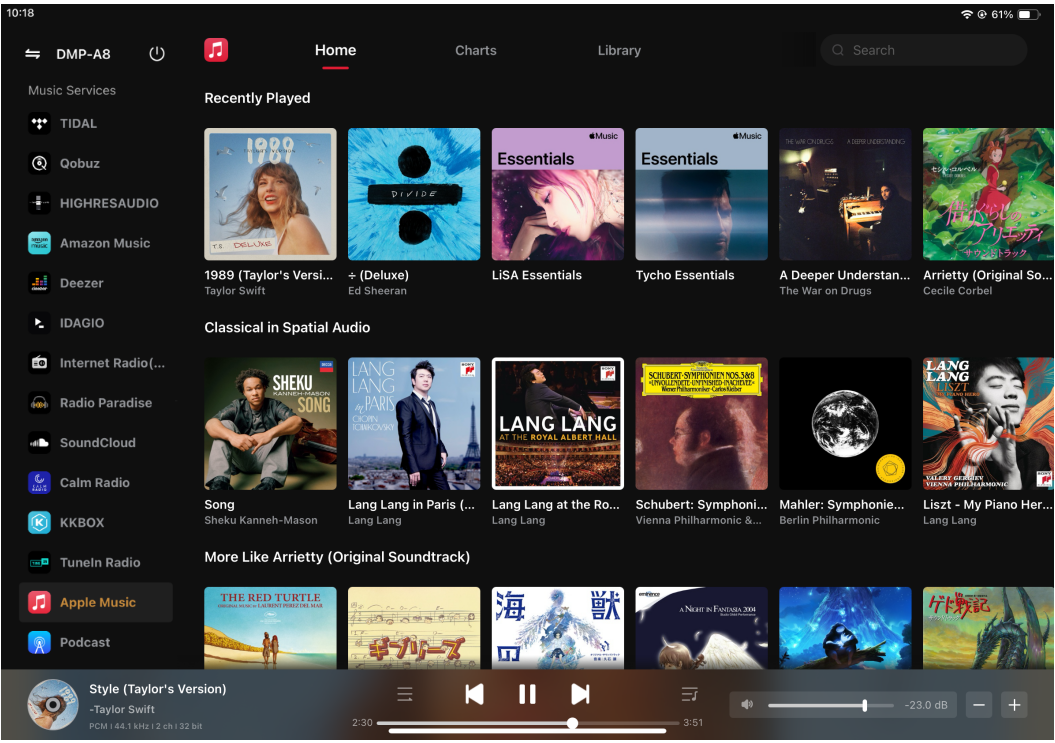Decrease volume with minus button
Screen dimensions: 1055x743
[979, 705]
